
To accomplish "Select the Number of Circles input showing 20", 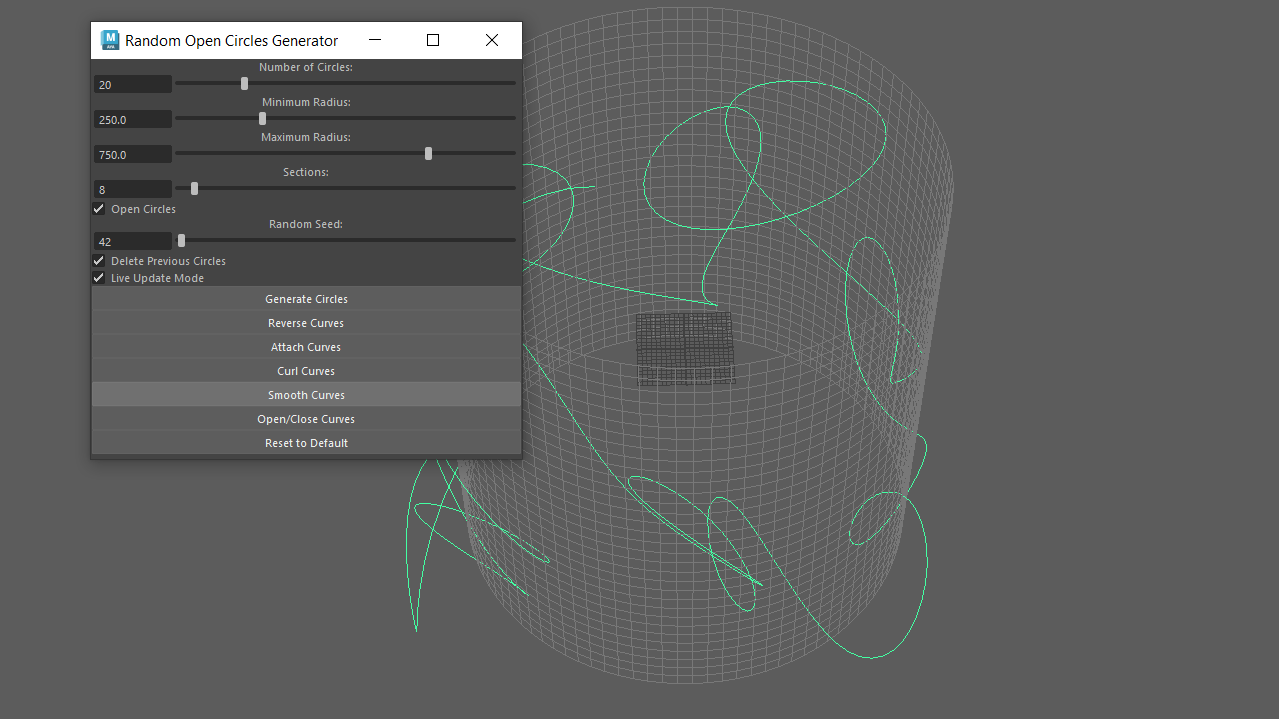I will pos(132,84).
